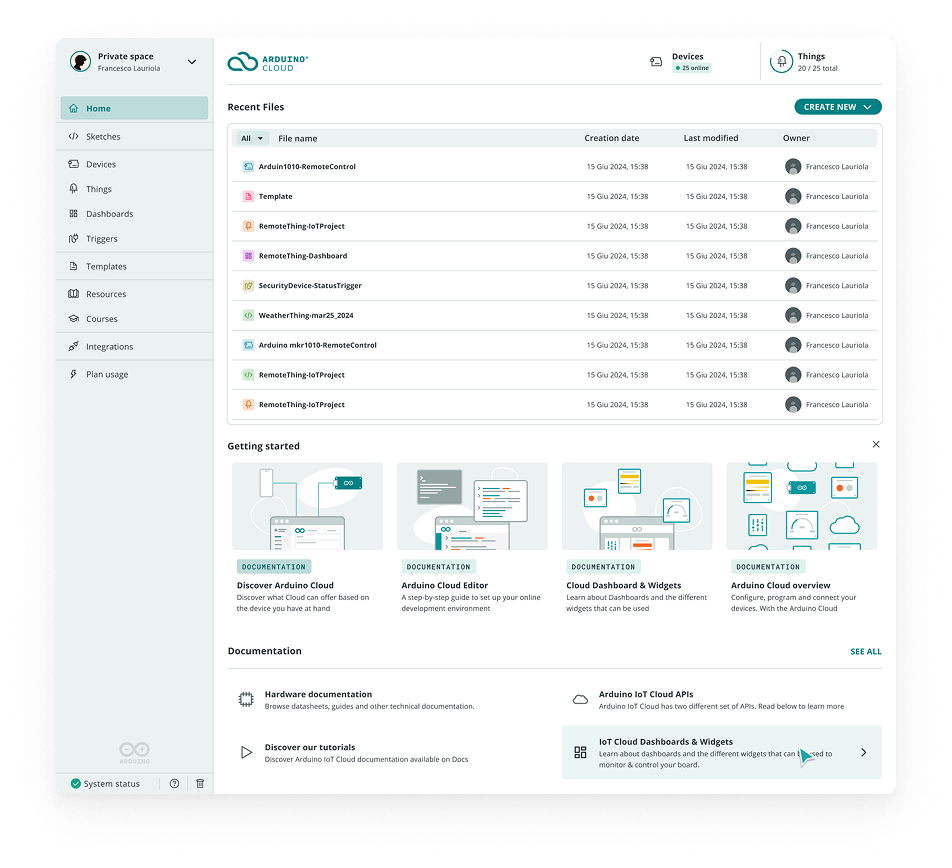Click the Arduino Cloud overview title
Image resolution: width=952 pixels, height=868 pixels.
tap(780, 585)
